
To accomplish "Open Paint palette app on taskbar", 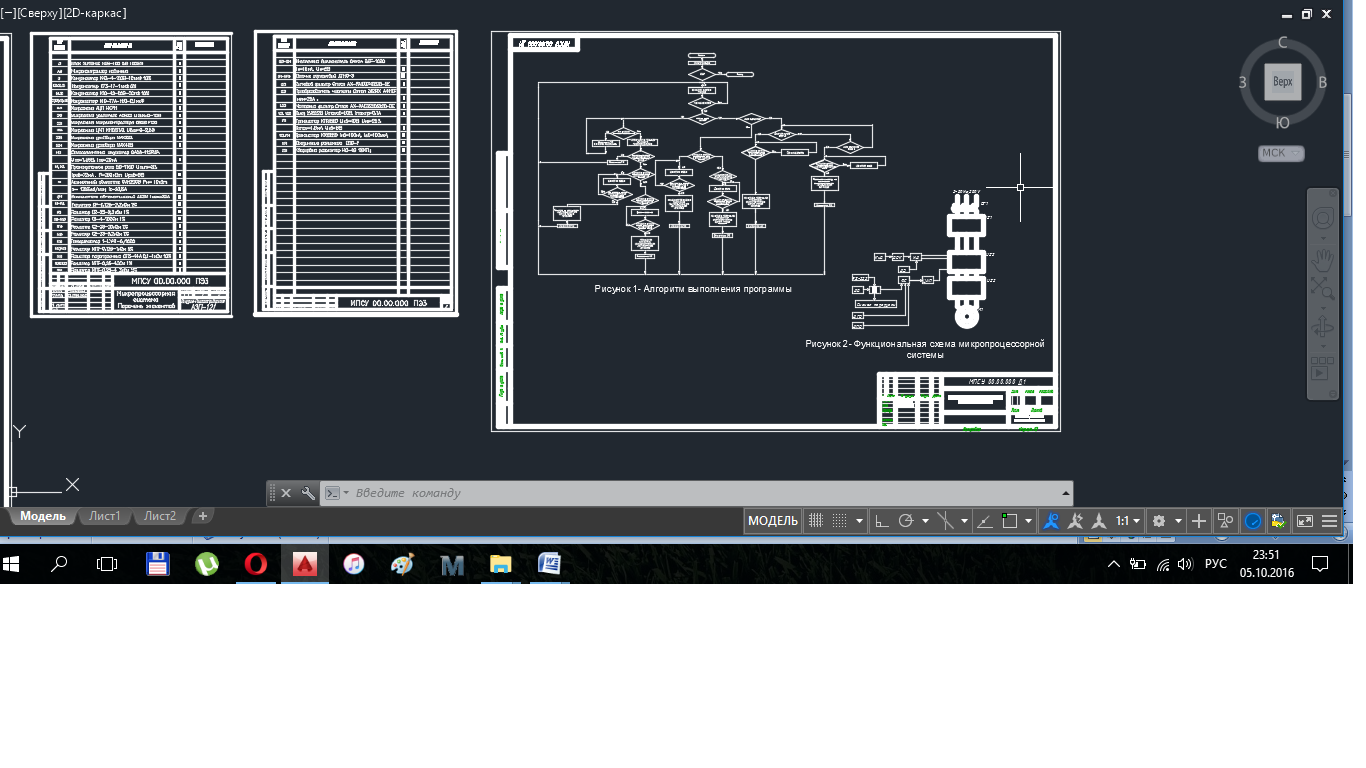I will pyautogui.click(x=402, y=564).
